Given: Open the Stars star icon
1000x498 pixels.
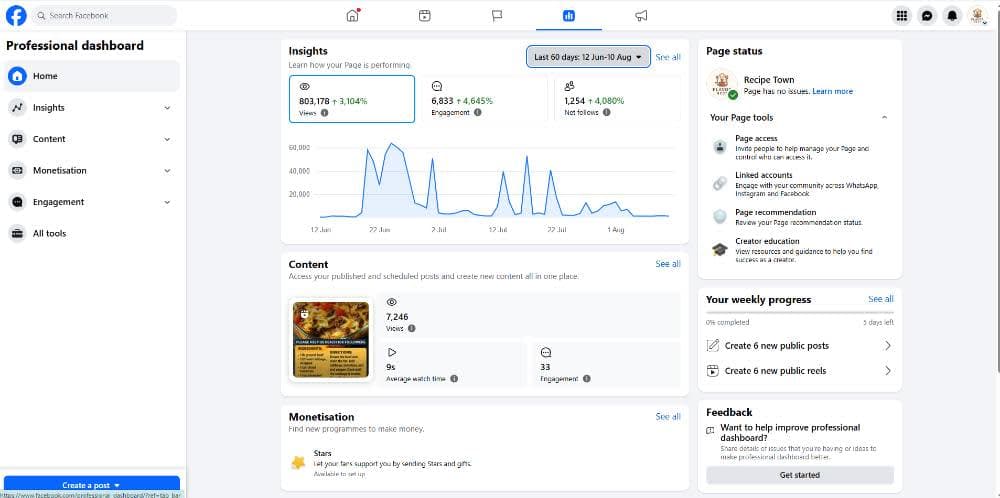Looking at the screenshot, I should 298,462.
